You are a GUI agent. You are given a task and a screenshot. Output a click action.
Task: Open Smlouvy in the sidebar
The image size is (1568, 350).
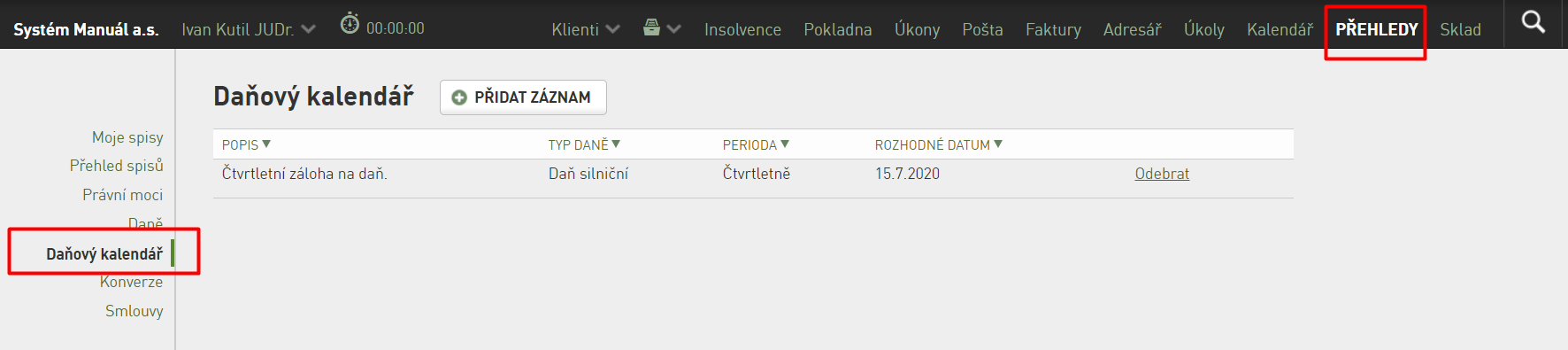pos(135,311)
